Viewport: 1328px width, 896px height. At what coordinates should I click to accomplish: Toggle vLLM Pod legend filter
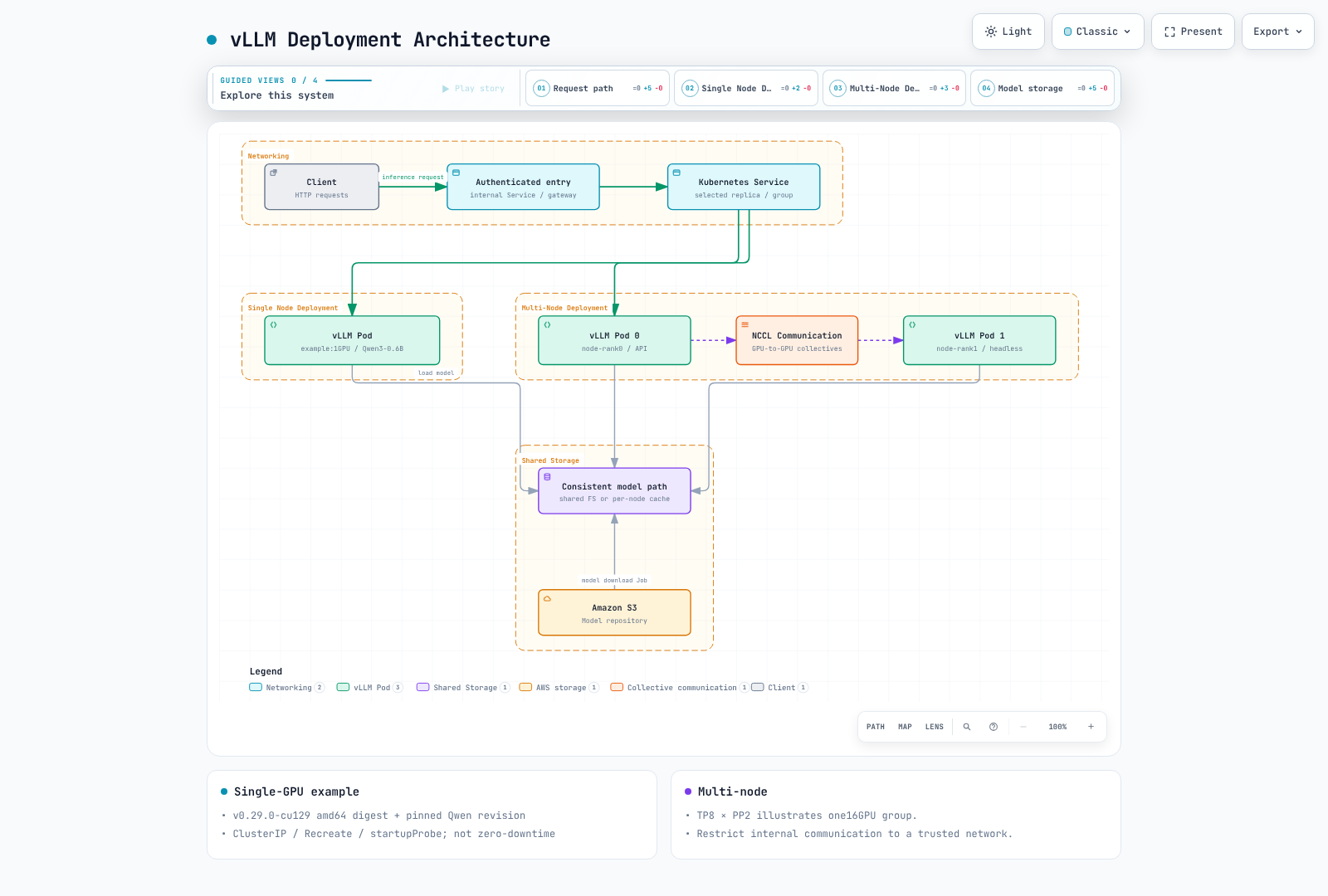(x=370, y=688)
